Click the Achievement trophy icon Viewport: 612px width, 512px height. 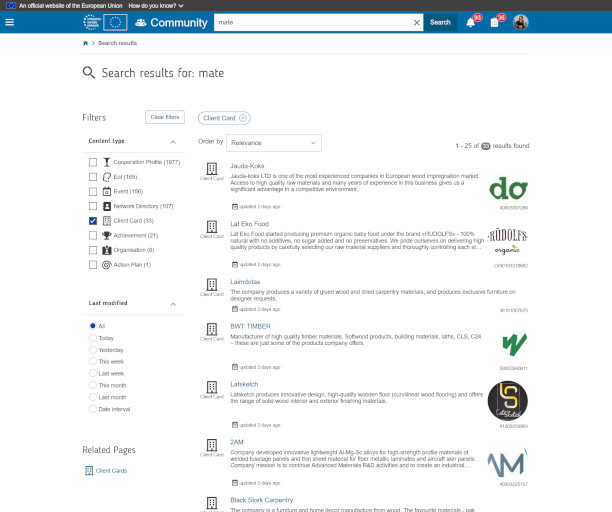107,235
